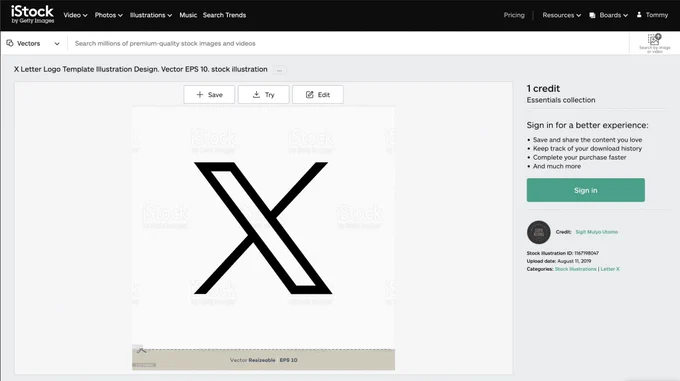Click the 'Essentials collection' text
This screenshot has height=381, width=680.
coord(561,100)
